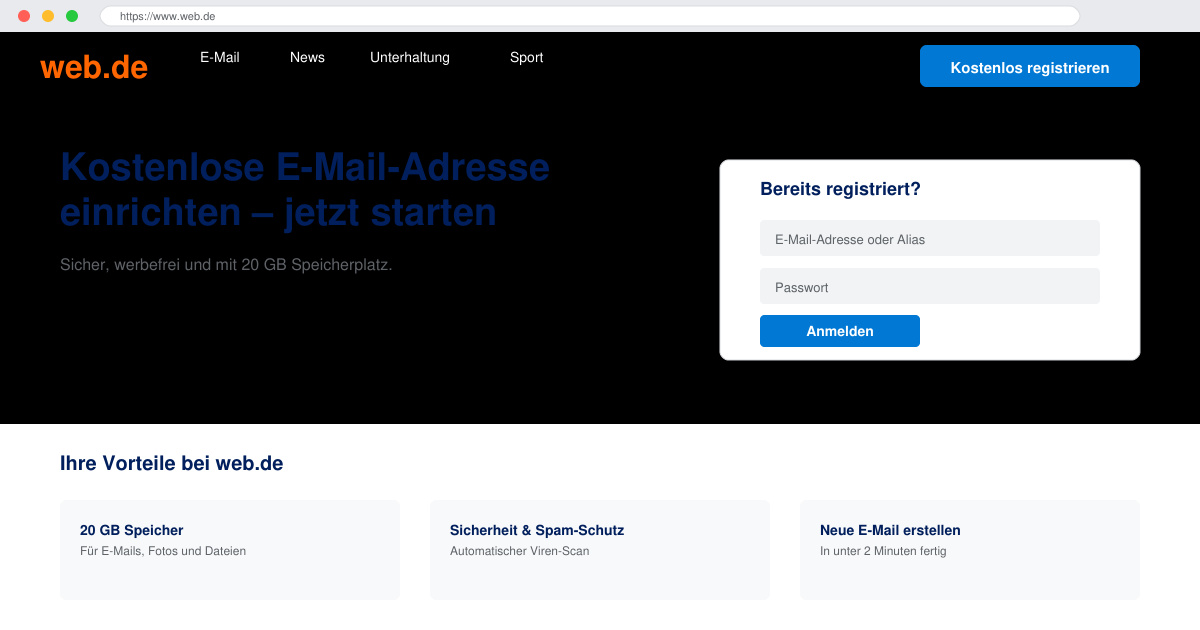The width and height of the screenshot is (1200, 630).
Task: Minimize the window with the yellow button
Action: pyautogui.click(x=48, y=16)
